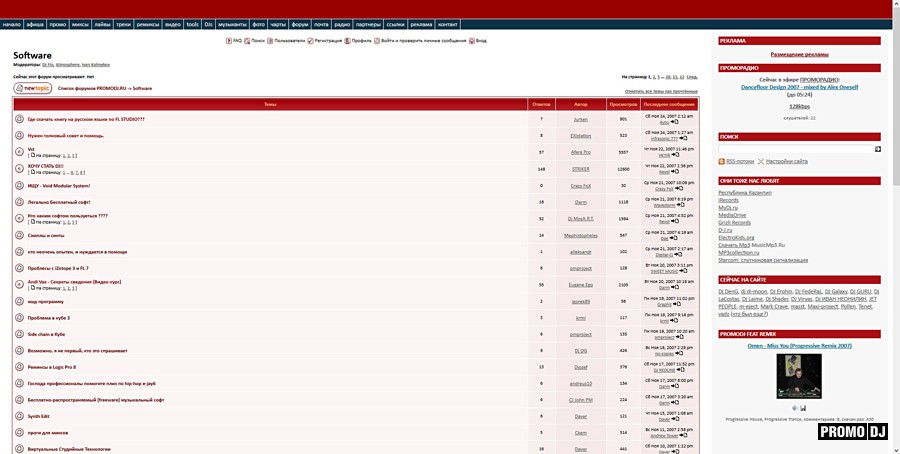900x454 pixels.
Task: Click the Вход login icon
Action: click(x=472, y=41)
